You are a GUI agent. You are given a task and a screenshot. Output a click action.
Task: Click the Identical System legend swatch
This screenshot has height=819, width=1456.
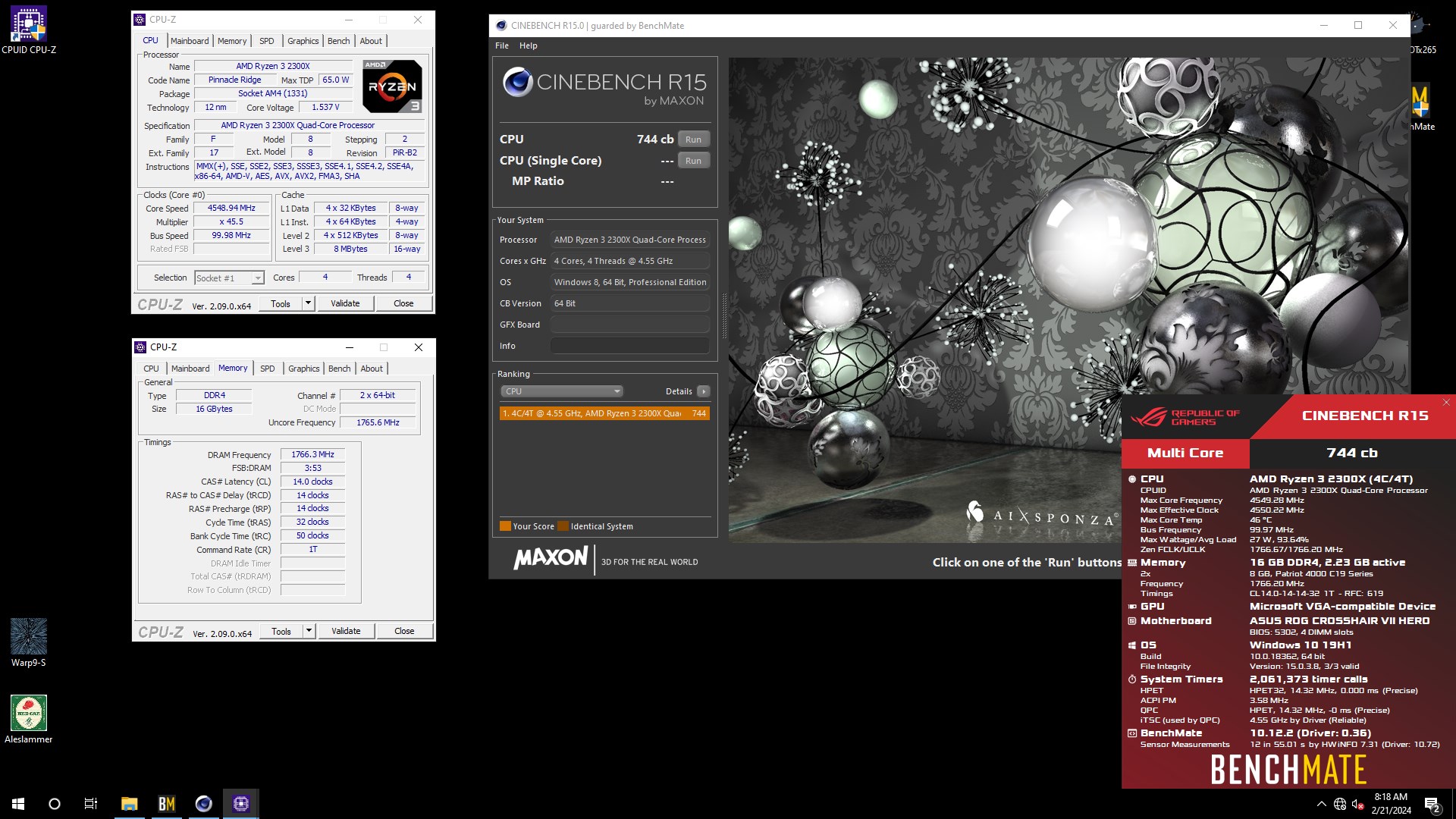563,526
